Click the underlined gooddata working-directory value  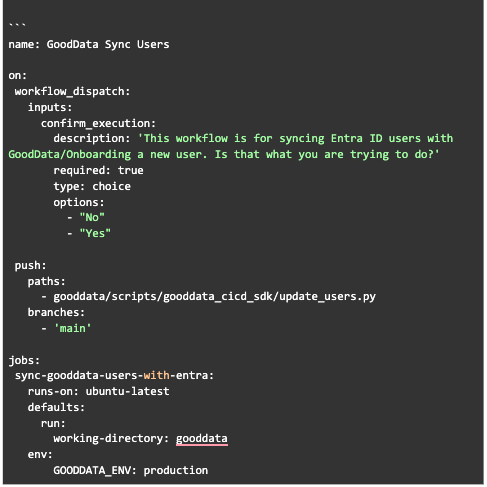(202, 439)
